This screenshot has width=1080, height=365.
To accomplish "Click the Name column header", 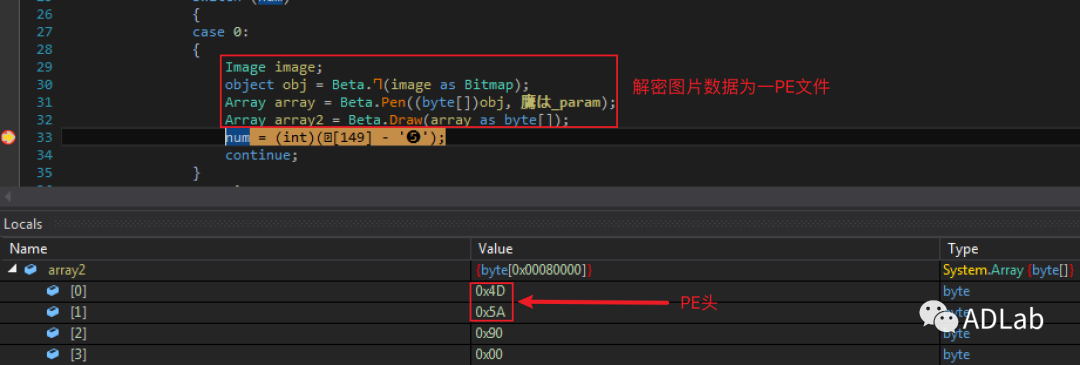I will 28,249.
